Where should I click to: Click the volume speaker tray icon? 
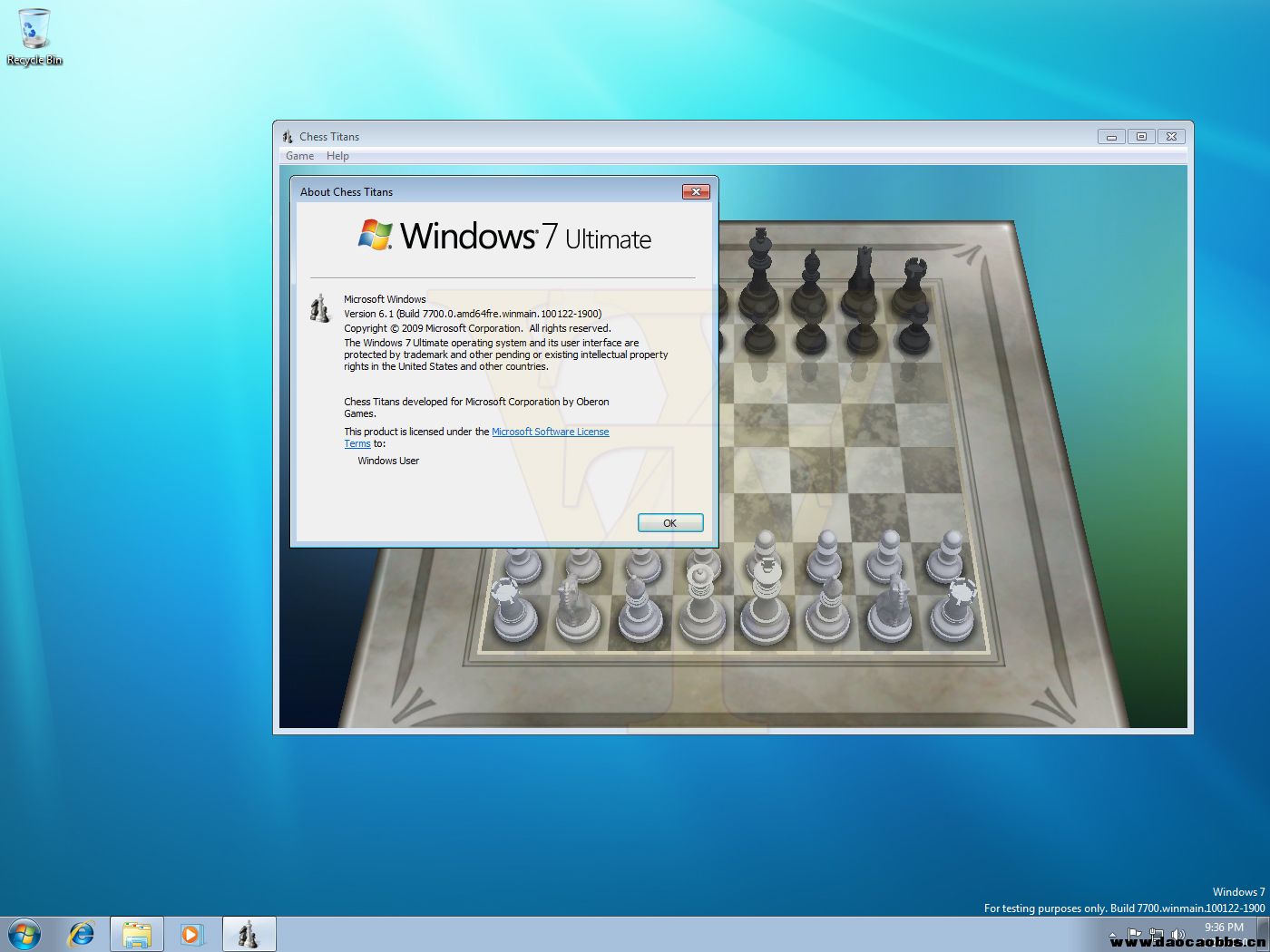click(1177, 934)
